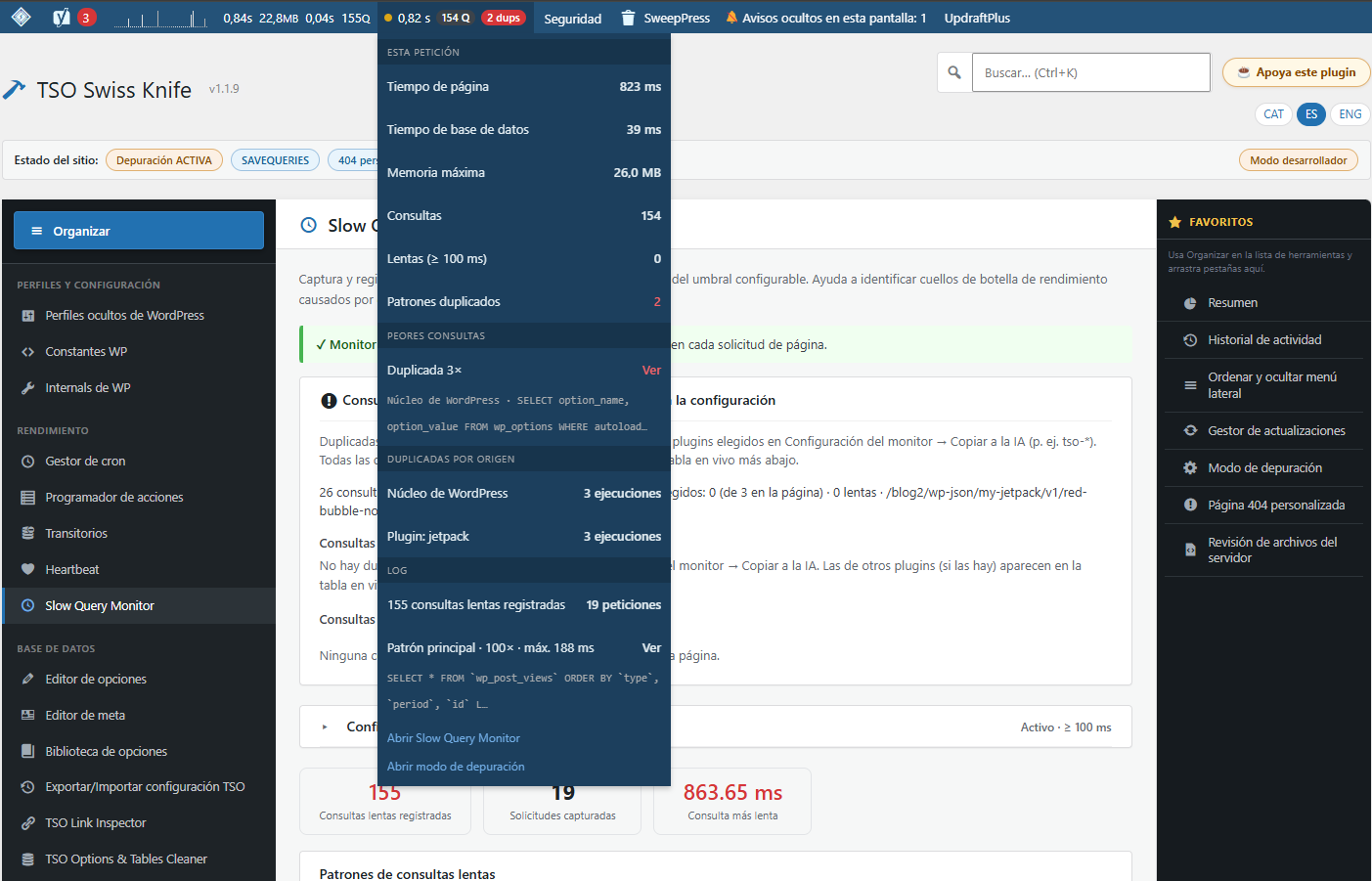Click the Internals de WP wrench icon
The image size is (1372, 881).
click(28, 388)
